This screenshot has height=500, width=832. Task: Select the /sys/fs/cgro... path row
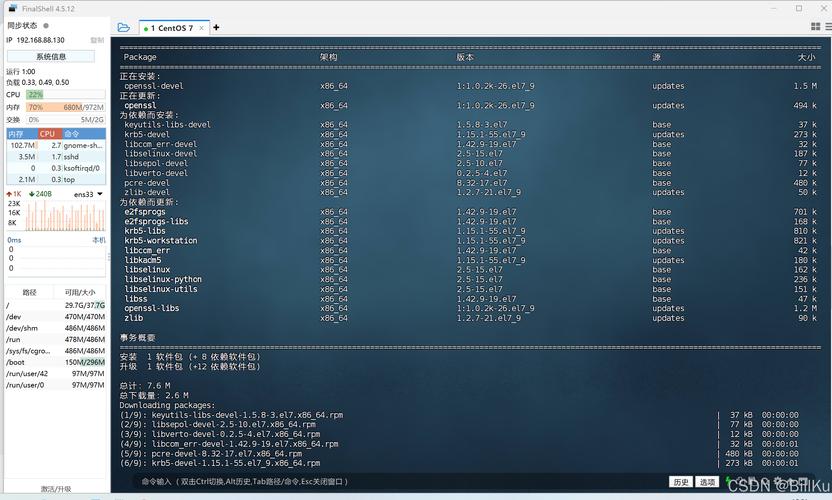pyautogui.click(x=56, y=351)
